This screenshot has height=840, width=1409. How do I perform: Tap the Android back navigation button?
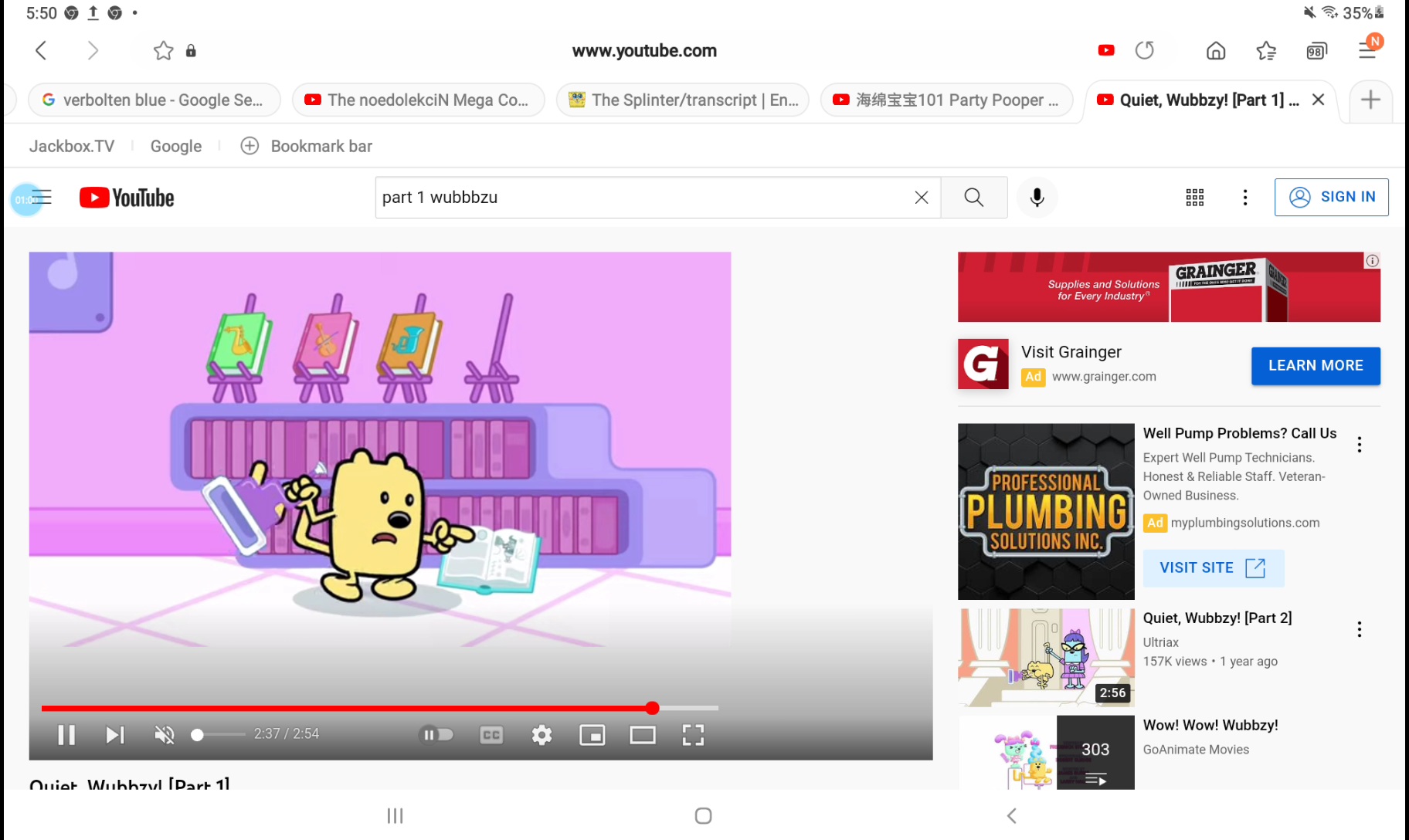[1011, 816]
